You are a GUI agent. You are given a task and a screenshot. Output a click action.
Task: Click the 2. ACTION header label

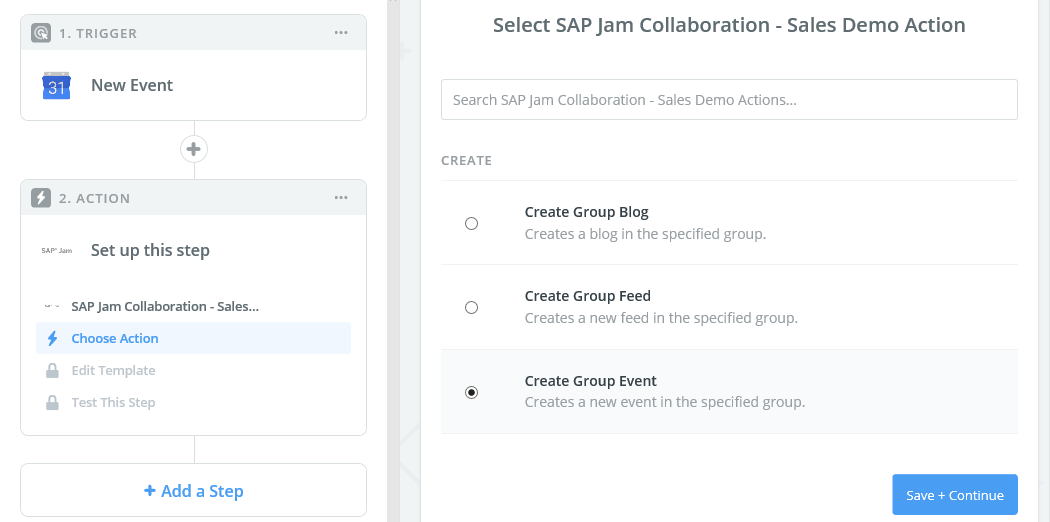tap(94, 199)
